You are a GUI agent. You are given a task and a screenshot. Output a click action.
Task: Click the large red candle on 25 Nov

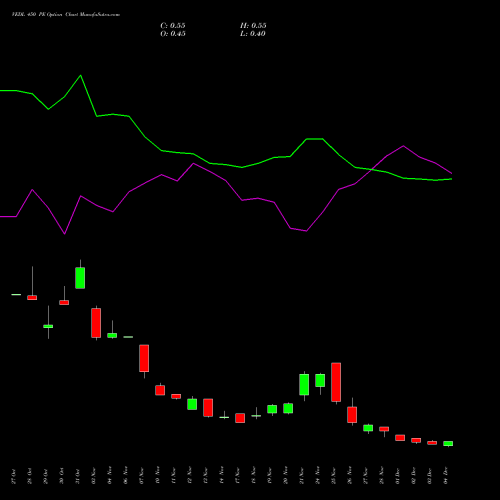tap(336, 382)
